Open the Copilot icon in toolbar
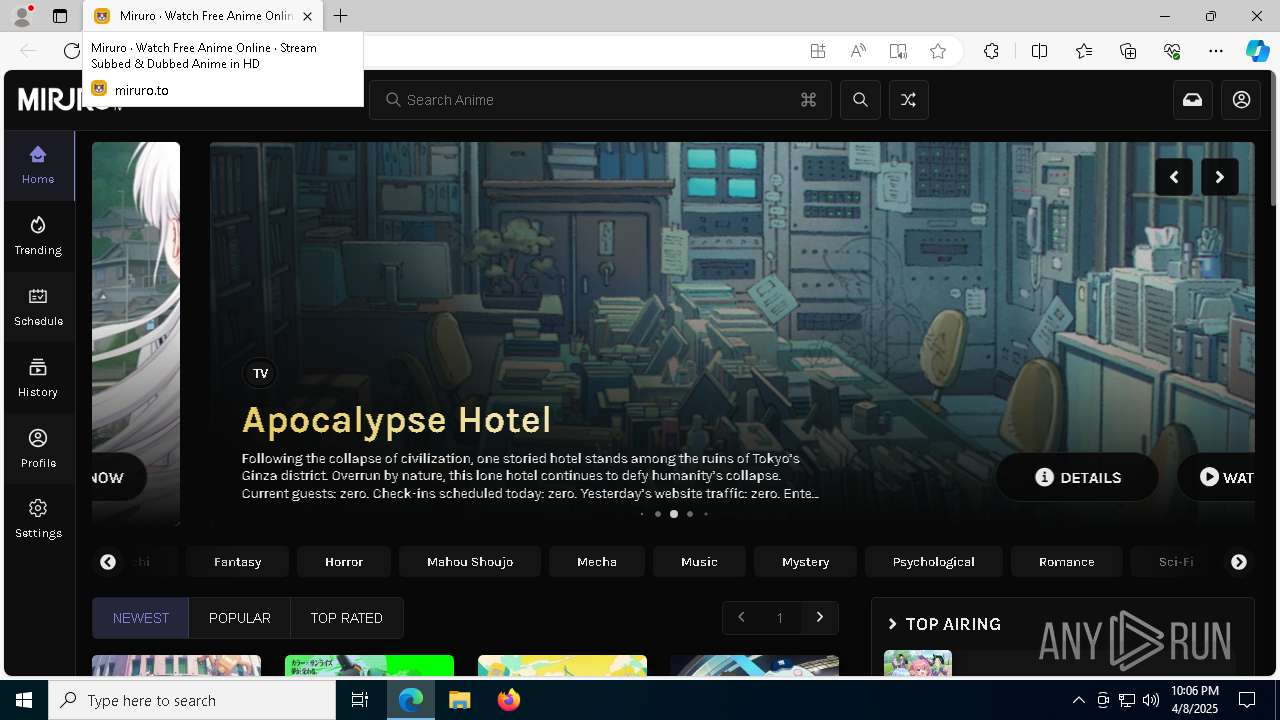1280x720 pixels. [1257, 51]
